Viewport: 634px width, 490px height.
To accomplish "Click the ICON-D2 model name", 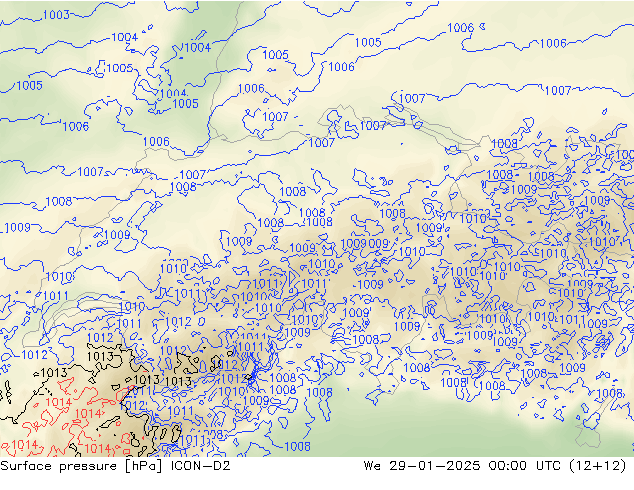I will click(201, 466).
